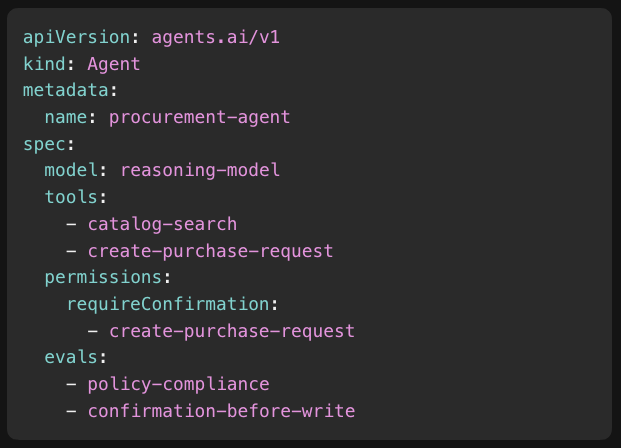Image resolution: width=621 pixels, height=448 pixels.
Task: Click the requireConfirmation key
Action: 168,304
